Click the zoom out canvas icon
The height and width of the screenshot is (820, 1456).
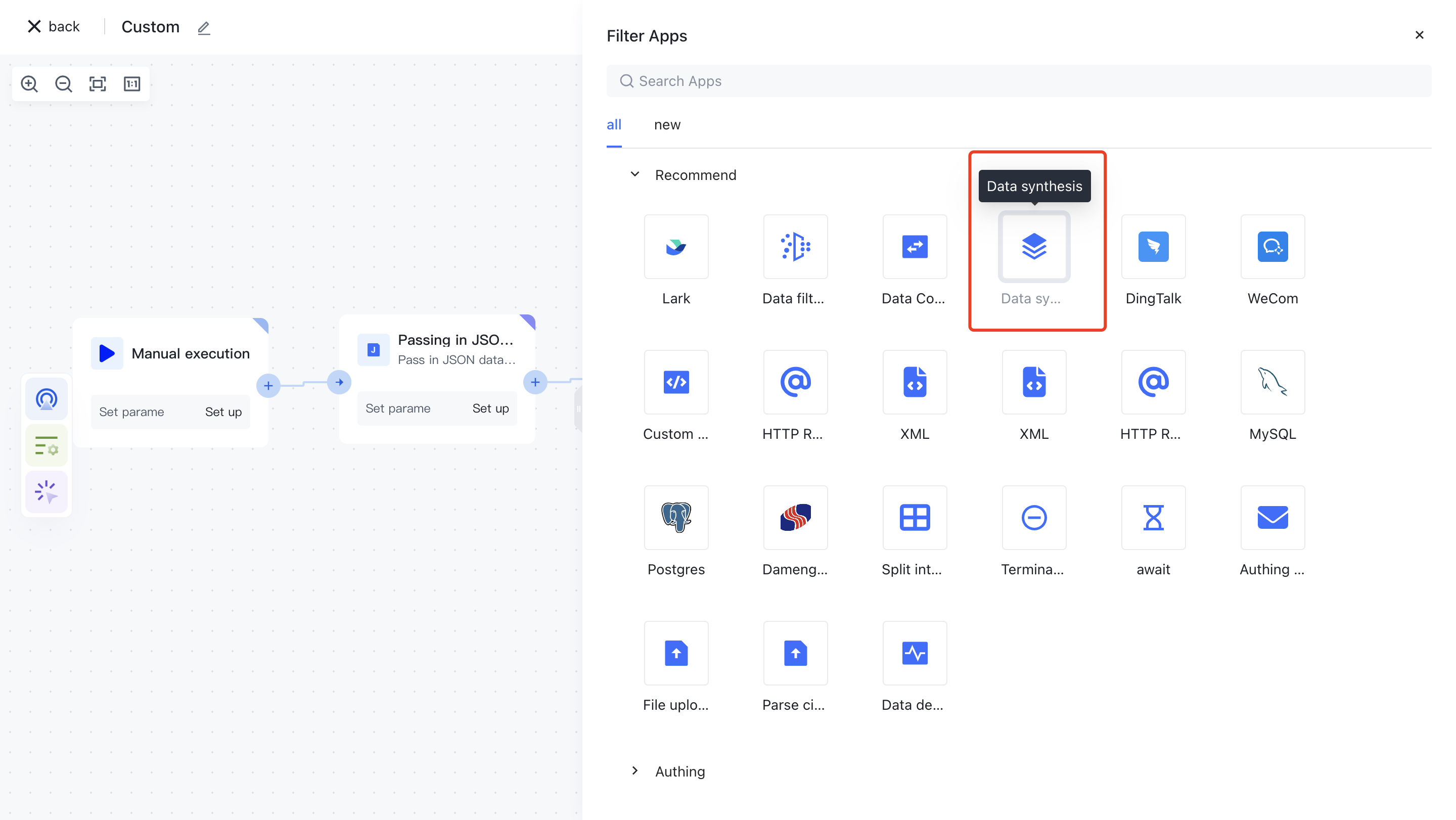coord(63,84)
